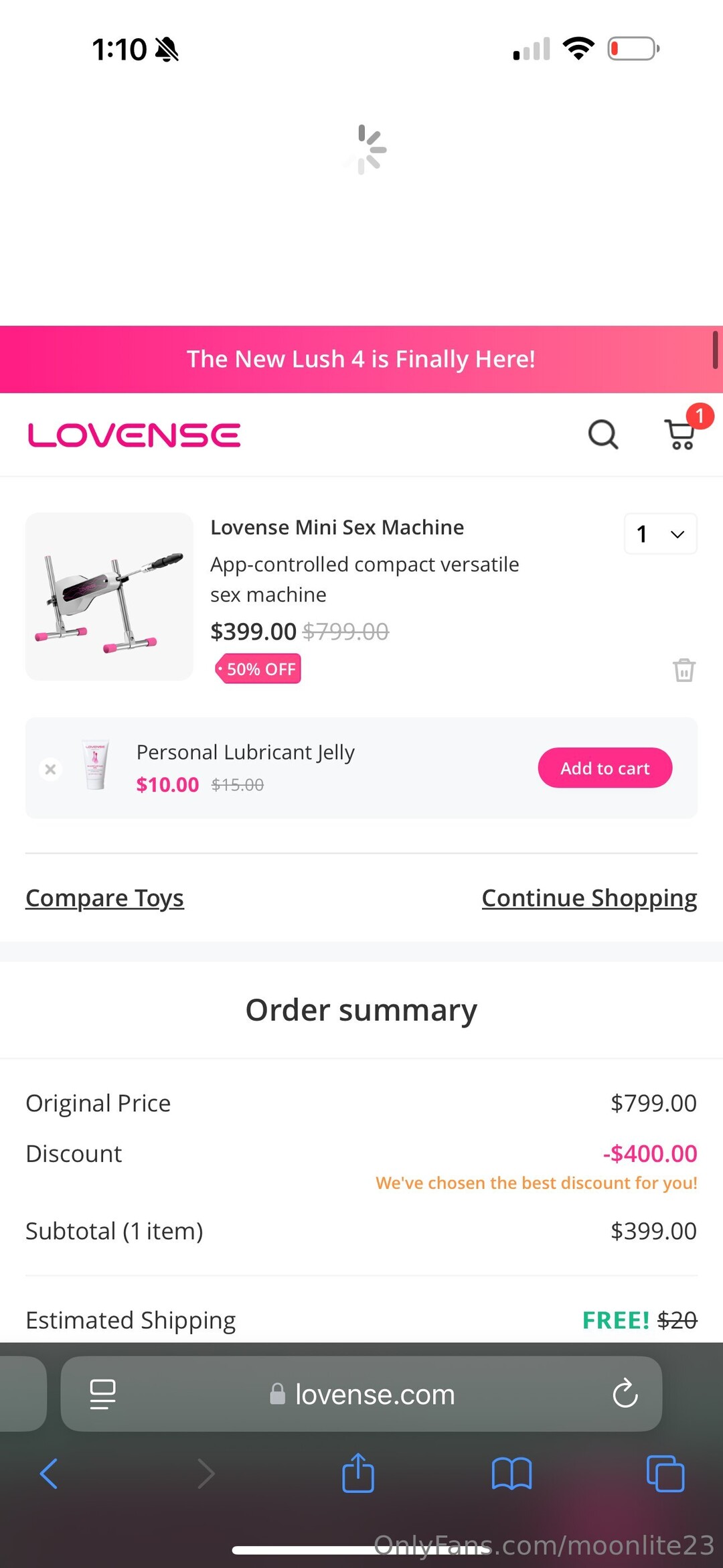This screenshot has height=1568, width=723.
Task: Tap the Lovense logo
Action: (134, 435)
